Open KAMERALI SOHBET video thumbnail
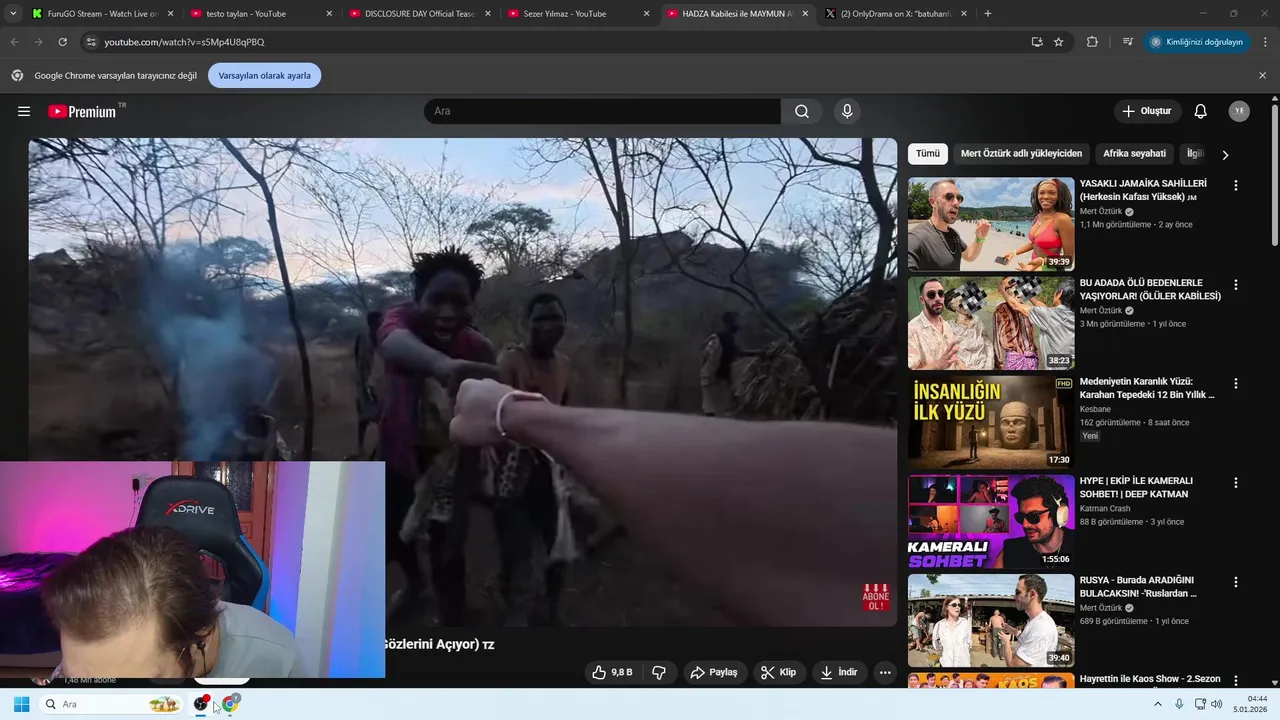The width and height of the screenshot is (1280, 720). point(991,521)
